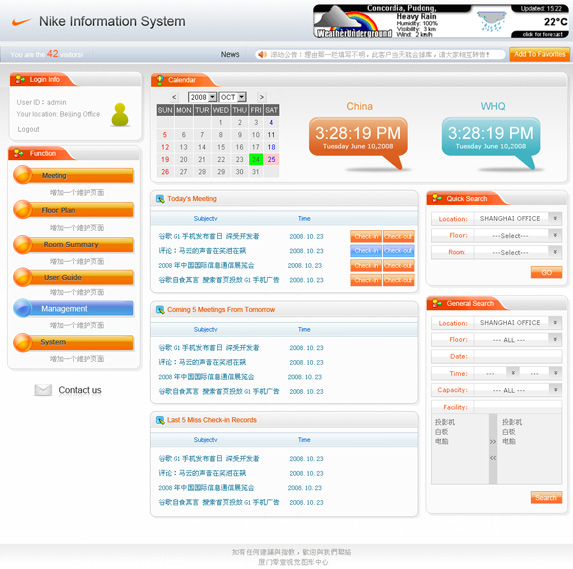Select highlighted day 24 in calendar

click(x=256, y=159)
